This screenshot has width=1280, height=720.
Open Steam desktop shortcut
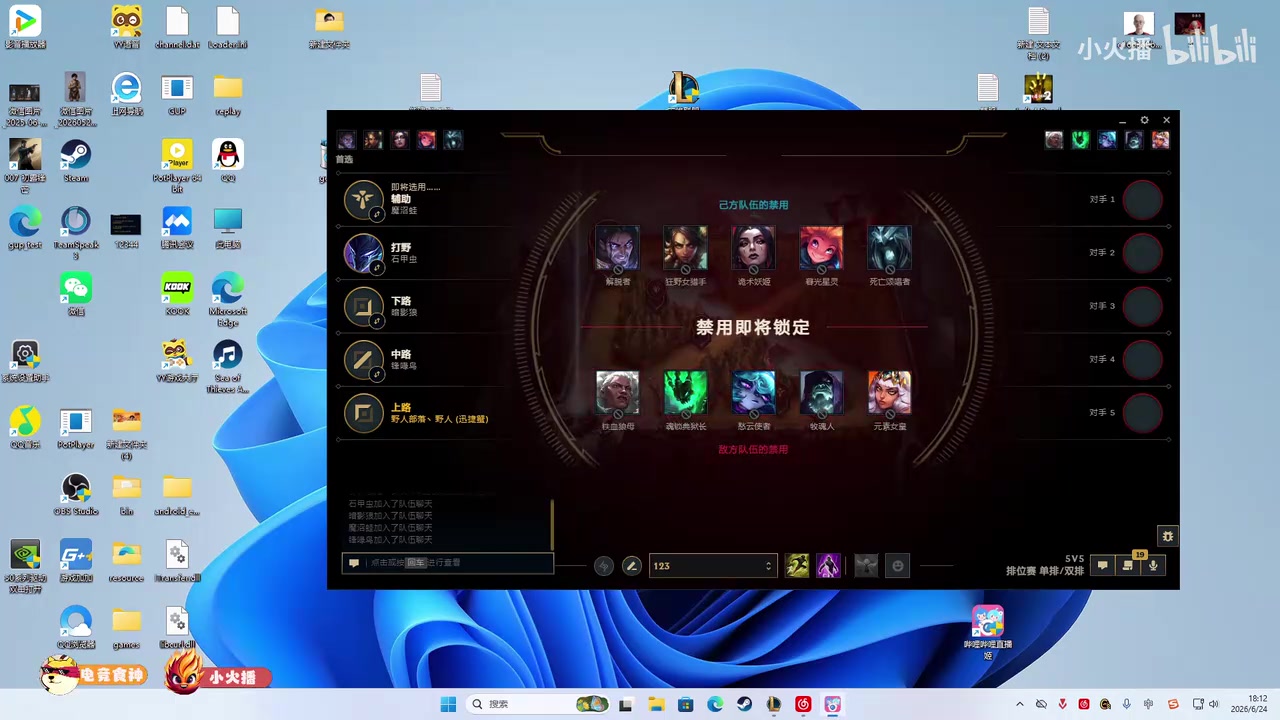(x=76, y=161)
